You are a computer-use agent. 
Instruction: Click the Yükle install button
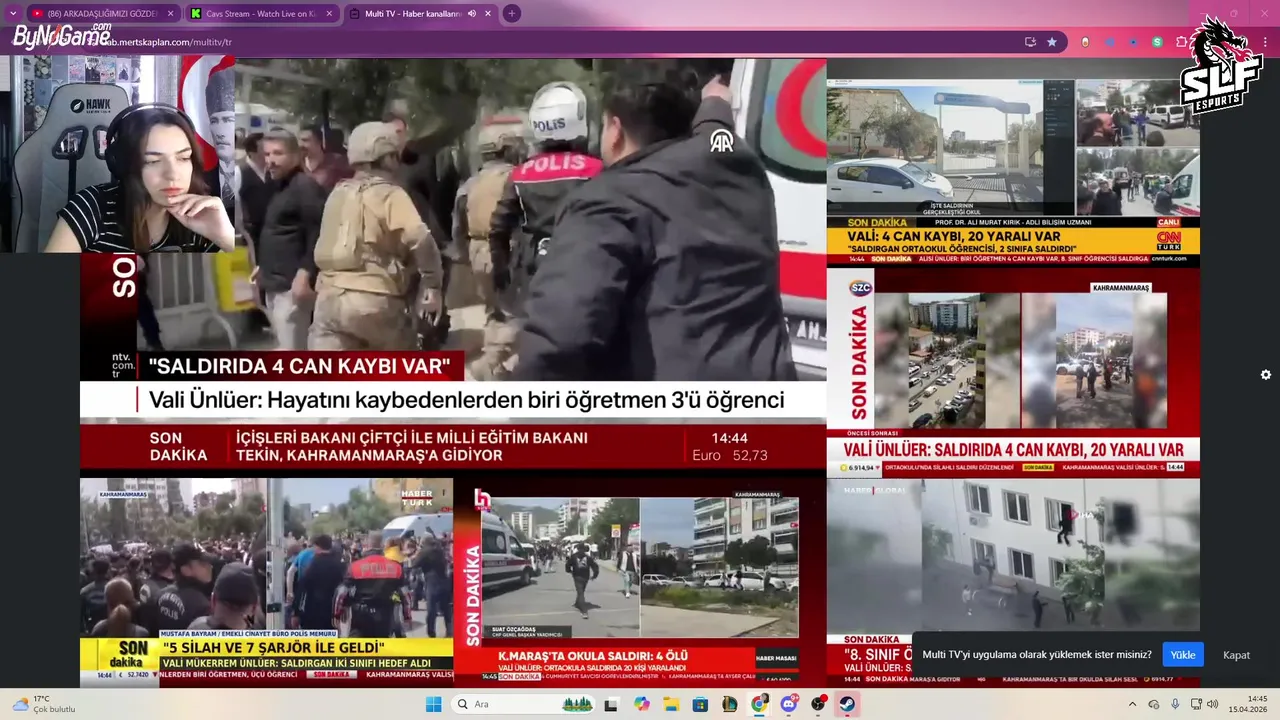1183,655
